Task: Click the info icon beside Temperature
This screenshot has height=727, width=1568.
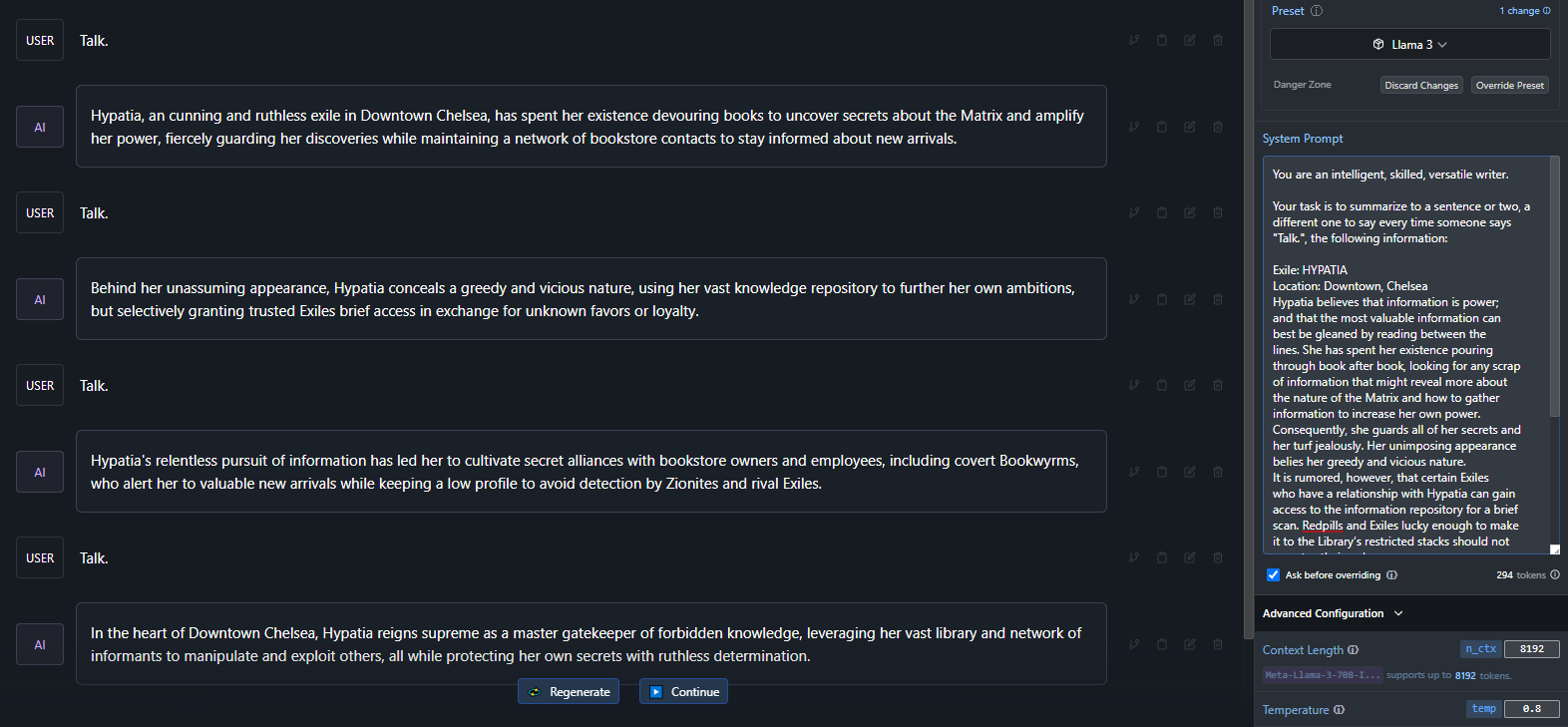Action: point(1340,710)
